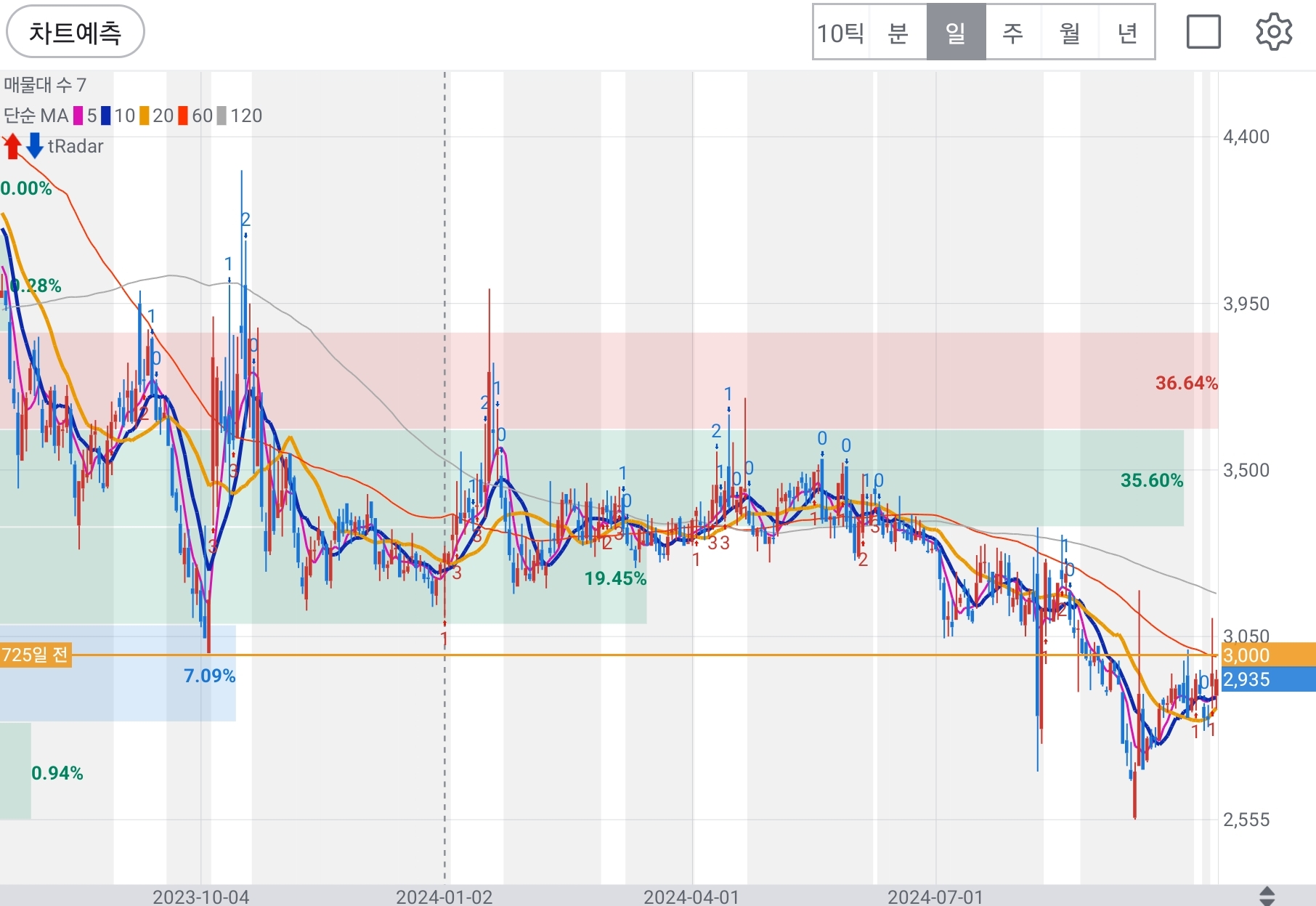Viewport: 1316px width, 906px height.
Task: Click the 35.60% volume profile label
Action: tap(1152, 480)
